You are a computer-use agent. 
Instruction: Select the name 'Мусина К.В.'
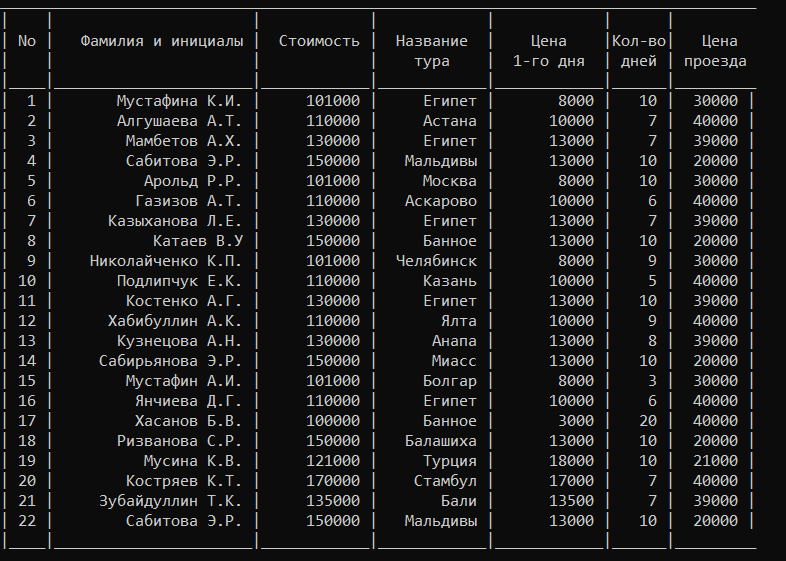pyautogui.click(x=193, y=461)
